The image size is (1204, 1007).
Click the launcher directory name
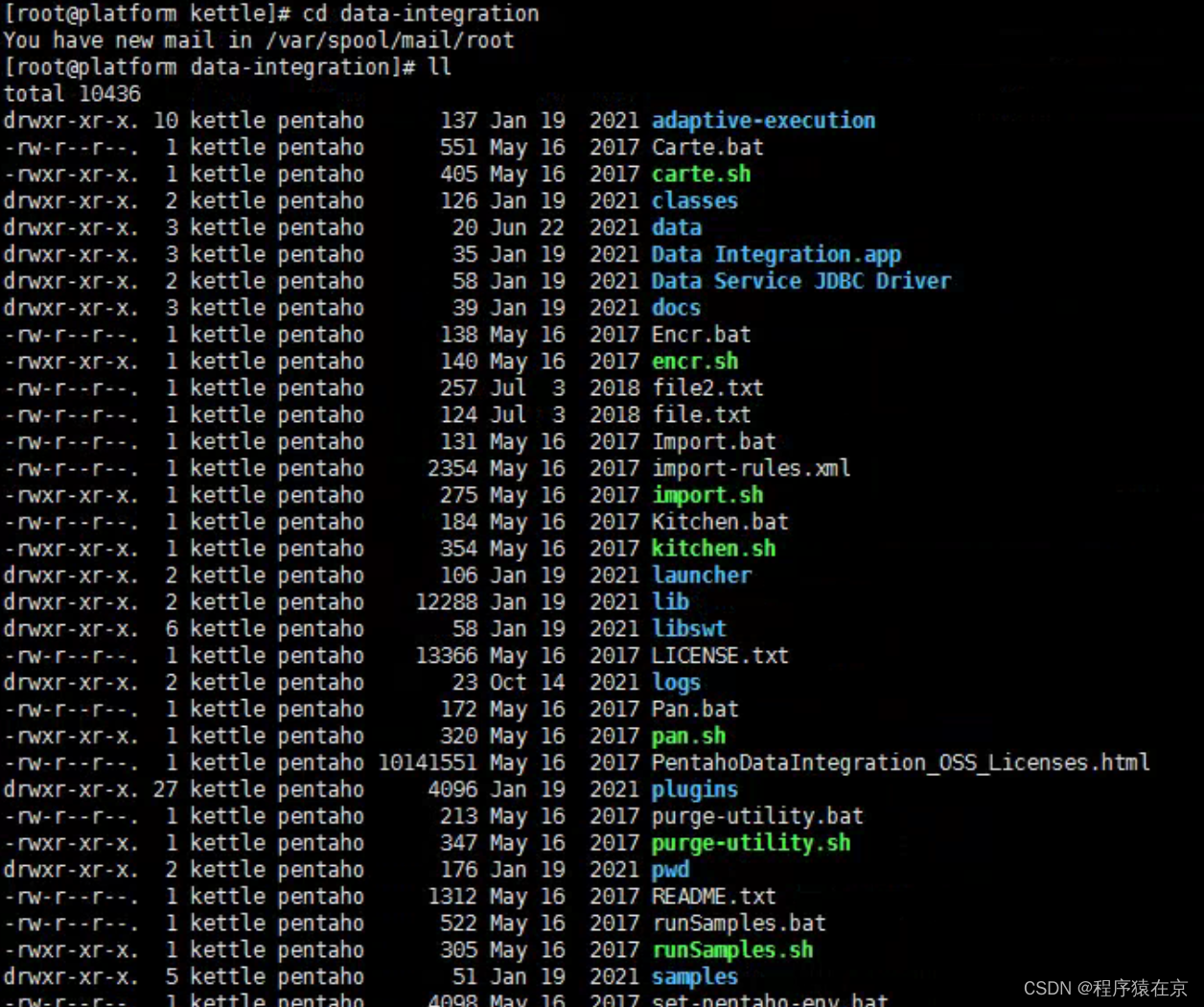tap(701, 575)
